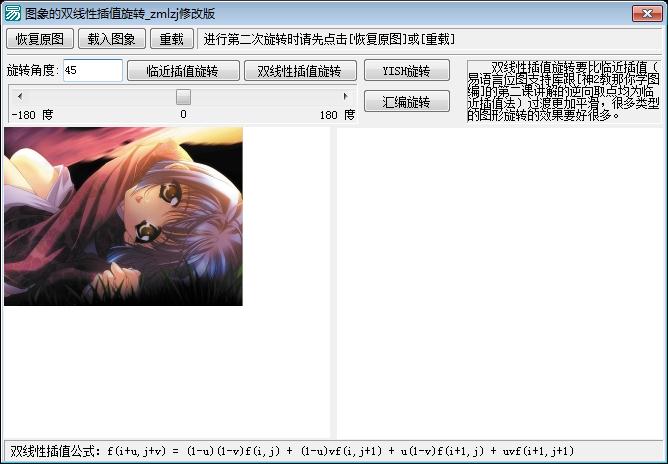This screenshot has height=464, width=668.
Task: Click the source anime image preview
Action: 123,216
